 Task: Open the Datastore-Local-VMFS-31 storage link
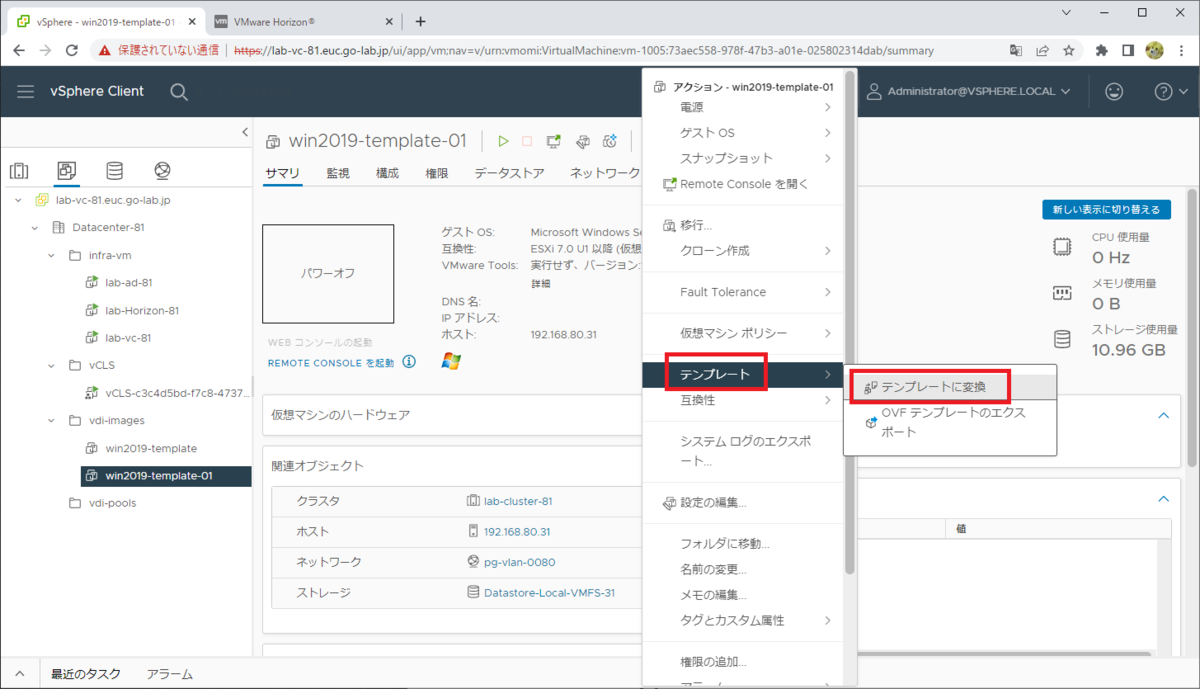pos(553,592)
